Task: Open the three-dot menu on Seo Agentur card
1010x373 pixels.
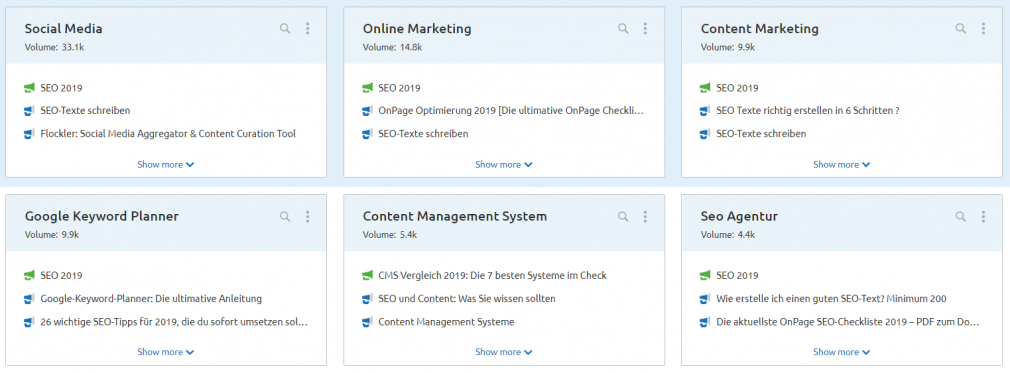Action: click(x=983, y=216)
